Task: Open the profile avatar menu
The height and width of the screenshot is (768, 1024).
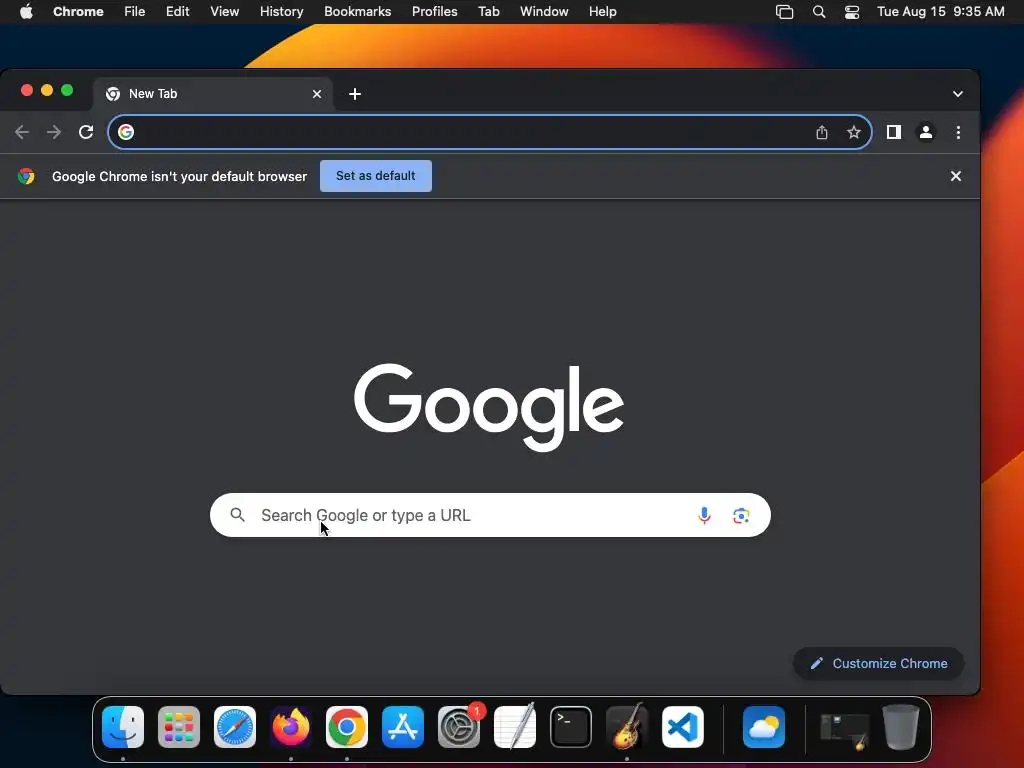Action: pos(925,133)
